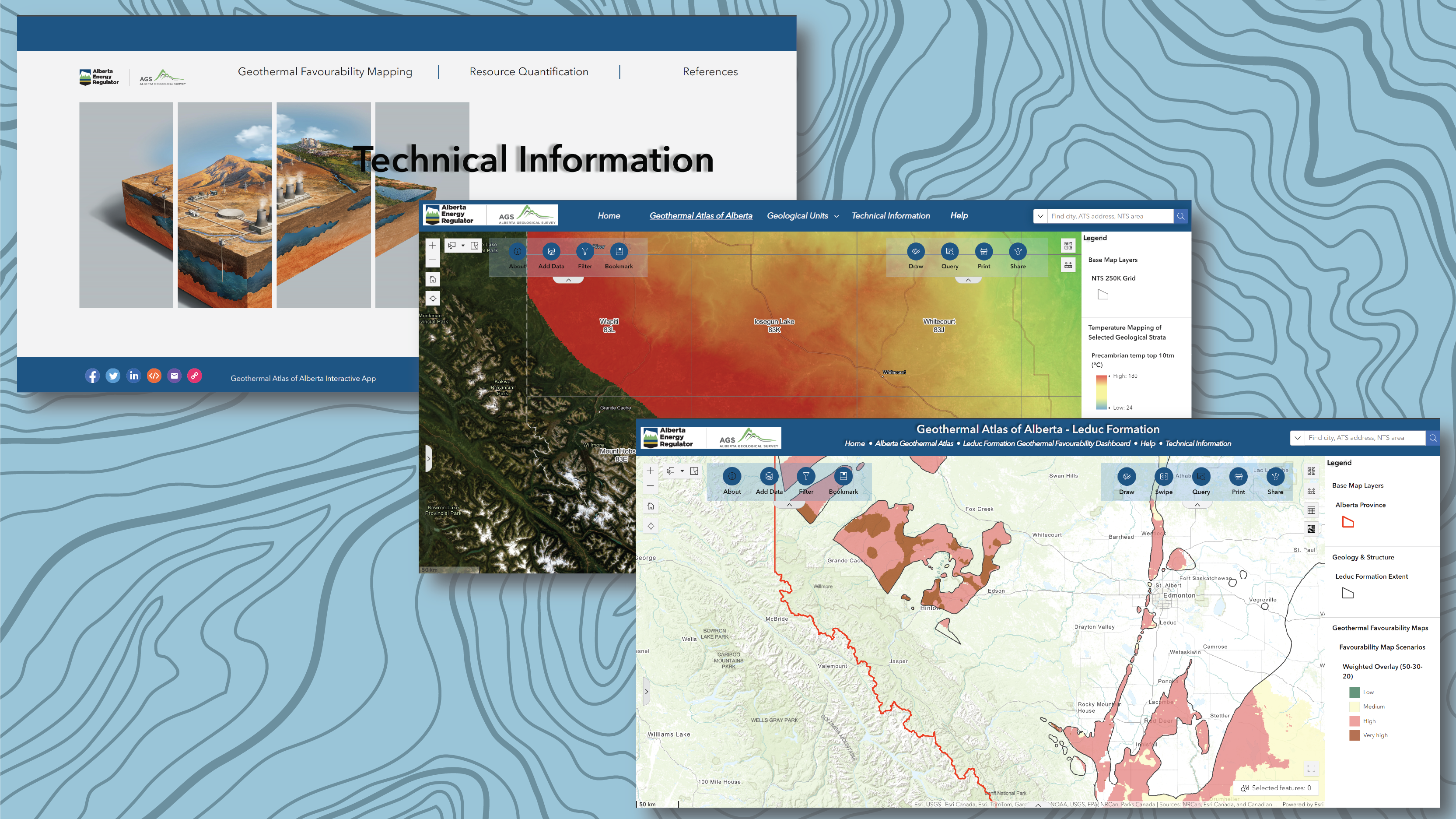Click the Find city, ATS address search field

(x=1368, y=437)
